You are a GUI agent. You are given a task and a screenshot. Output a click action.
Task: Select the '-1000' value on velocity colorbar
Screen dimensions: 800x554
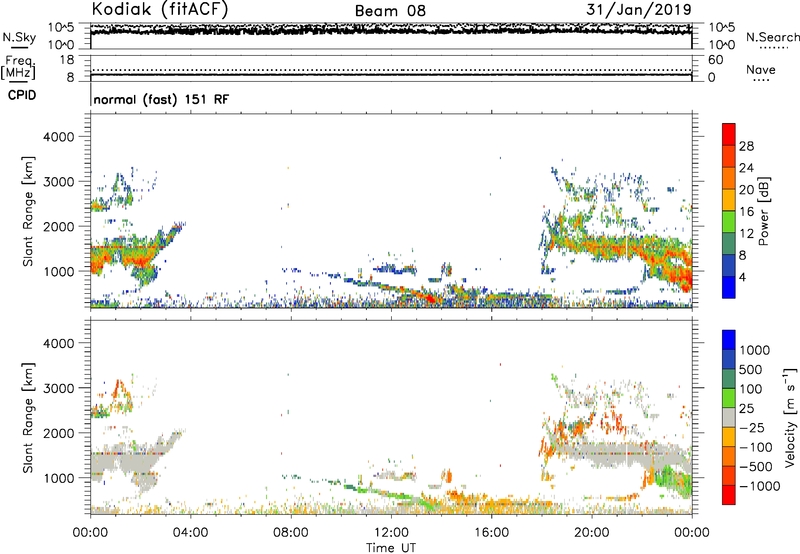pyautogui.click(x=760, y=486)
